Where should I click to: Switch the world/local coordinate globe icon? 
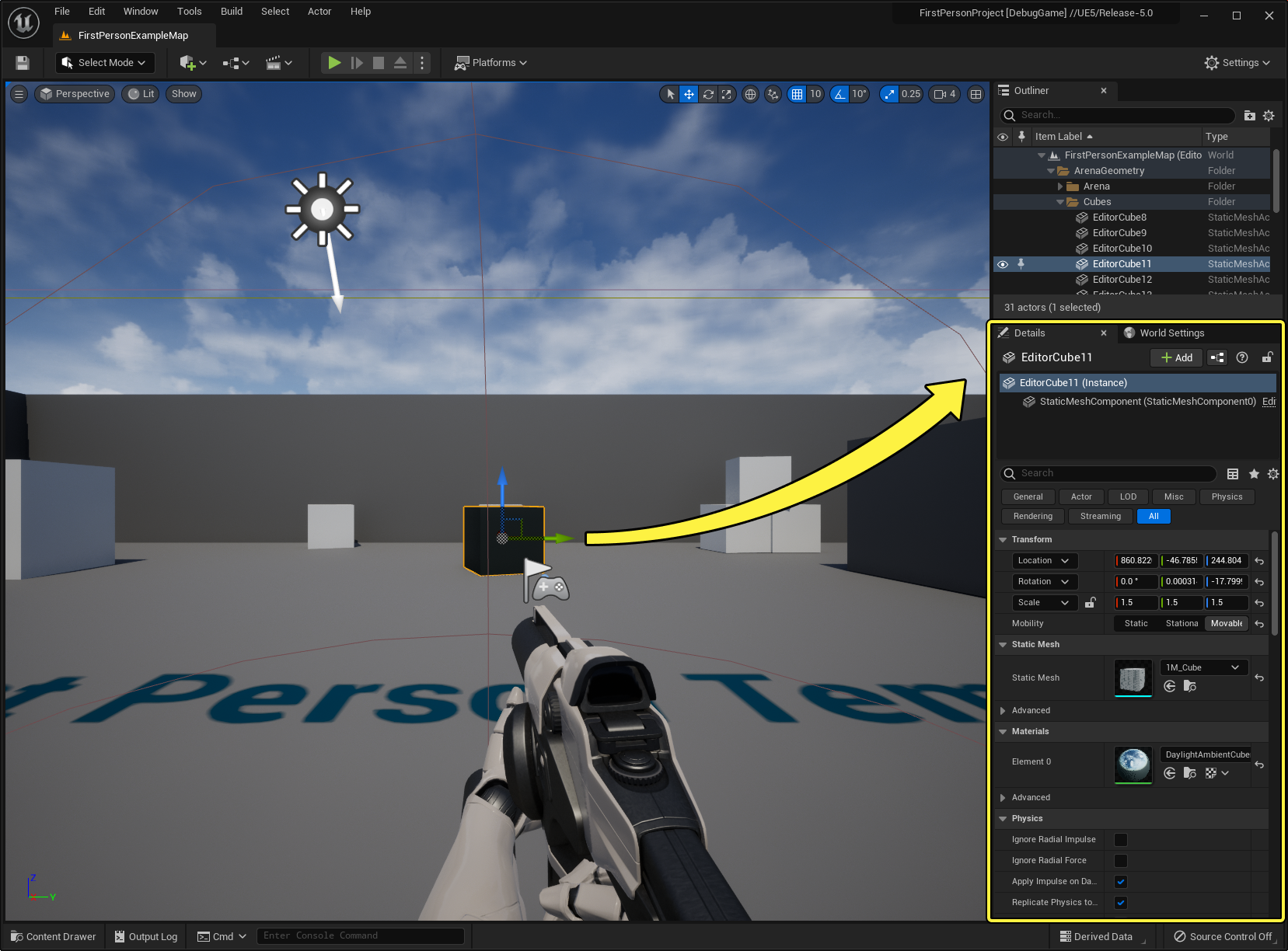pos(750,94)
